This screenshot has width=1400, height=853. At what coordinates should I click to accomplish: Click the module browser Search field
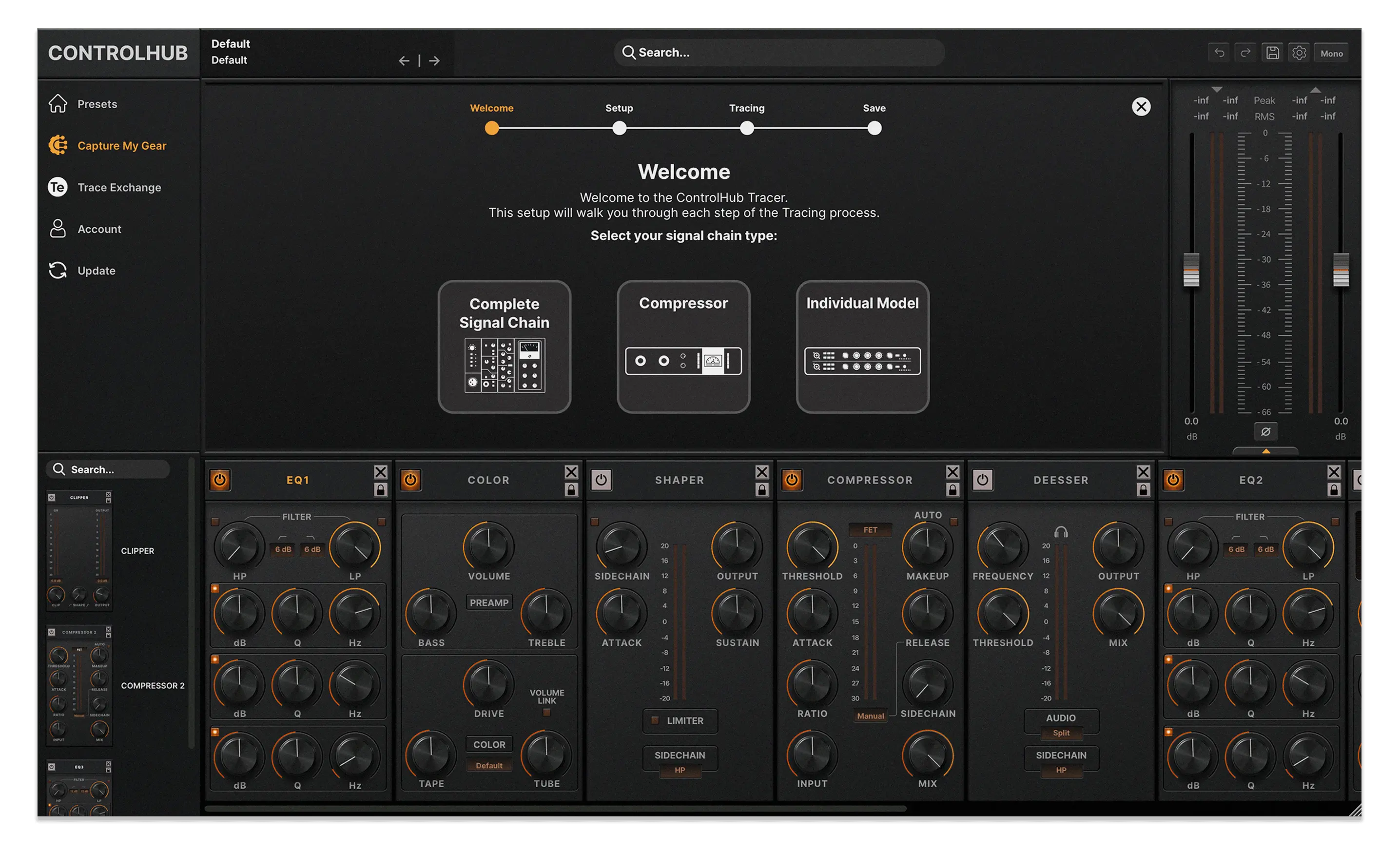[x=108, y=469]
